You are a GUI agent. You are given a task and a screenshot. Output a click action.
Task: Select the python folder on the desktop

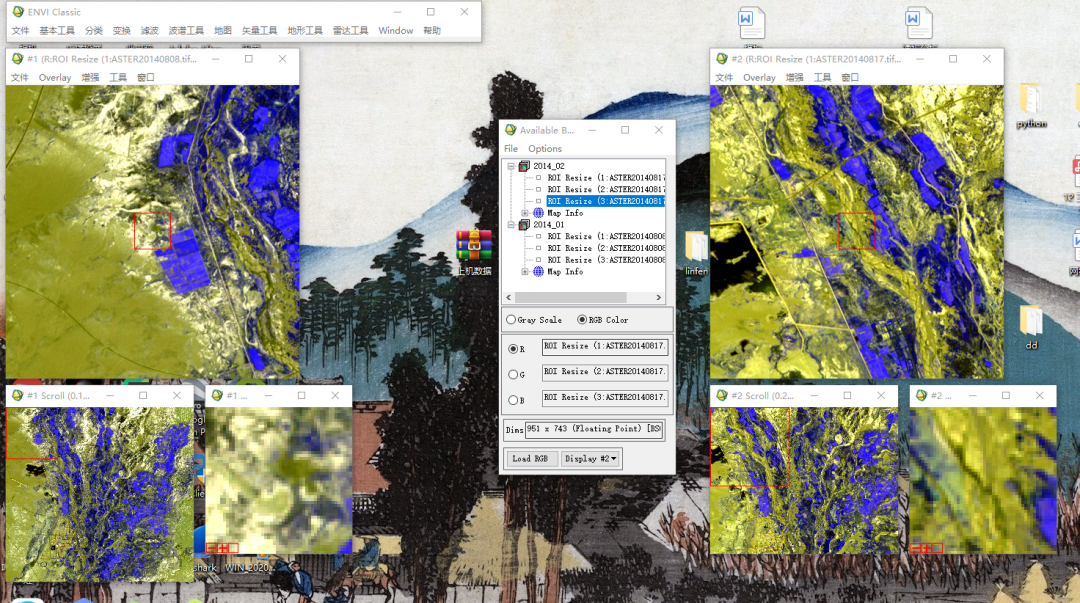tap(1031, 99)
